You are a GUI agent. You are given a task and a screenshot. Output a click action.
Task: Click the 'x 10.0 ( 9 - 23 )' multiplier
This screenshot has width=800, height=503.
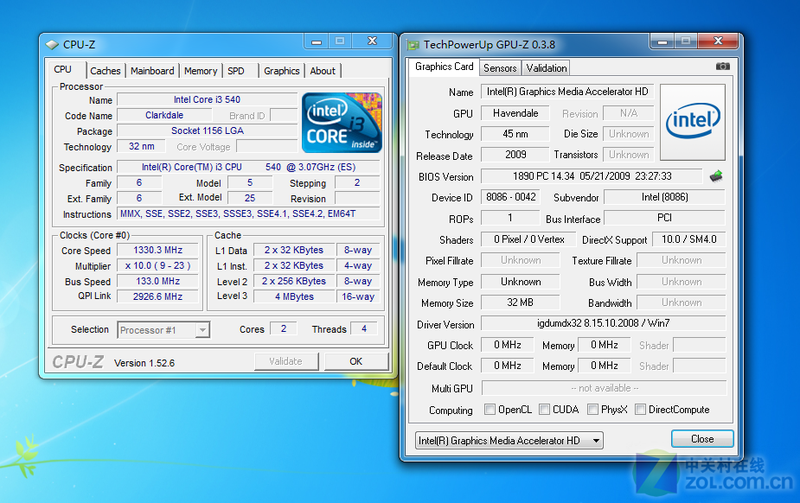click(158, 266)
